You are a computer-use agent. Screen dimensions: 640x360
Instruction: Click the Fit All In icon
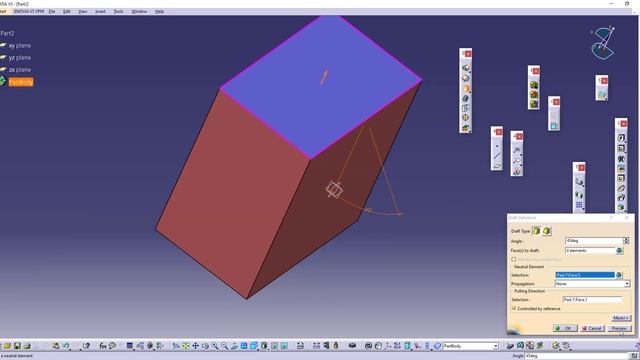coord(186,346)
